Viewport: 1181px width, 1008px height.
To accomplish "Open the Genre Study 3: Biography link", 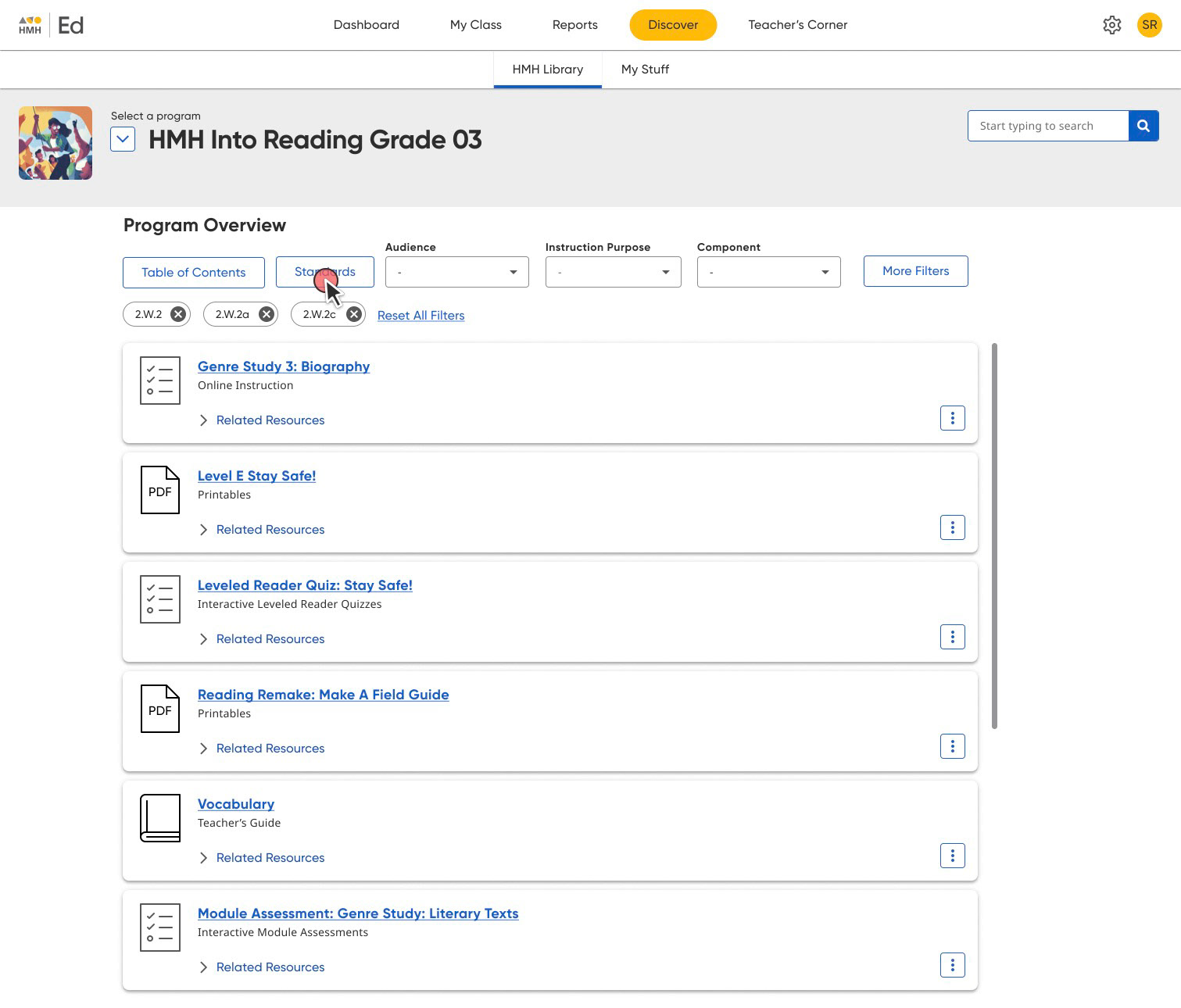I will tap(284, 366).
